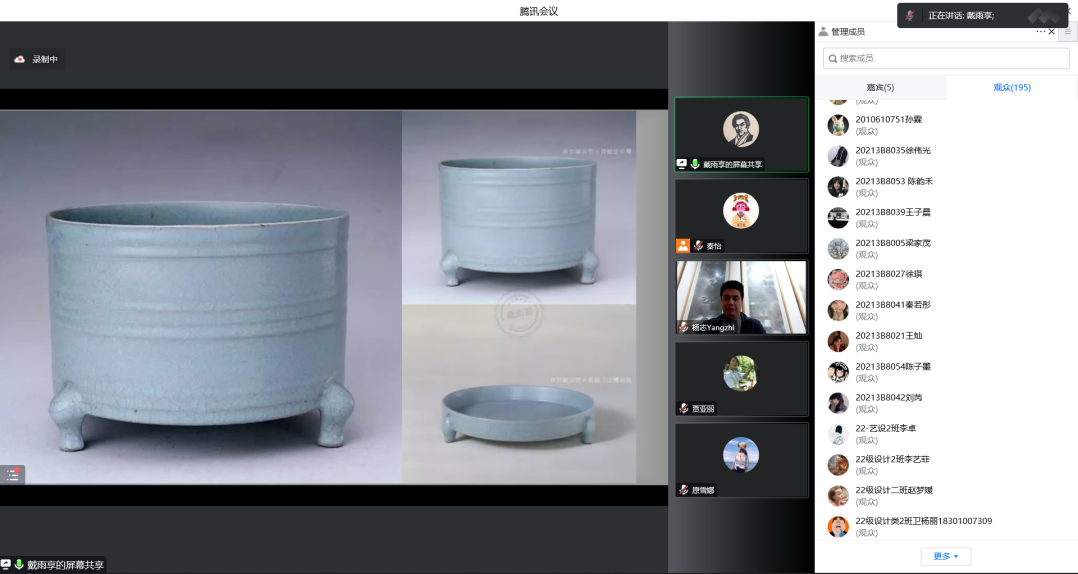The width and height of the screenshot is (1078, 574).
Task: Toggle muted microphone on 秦怡 tile
Action: (x=698, y=245)
